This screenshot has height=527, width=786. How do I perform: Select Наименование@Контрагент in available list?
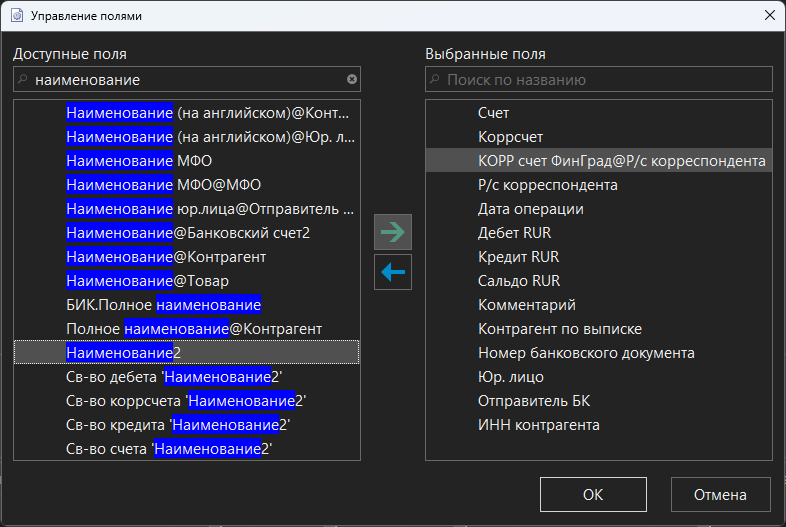(165, 256)
